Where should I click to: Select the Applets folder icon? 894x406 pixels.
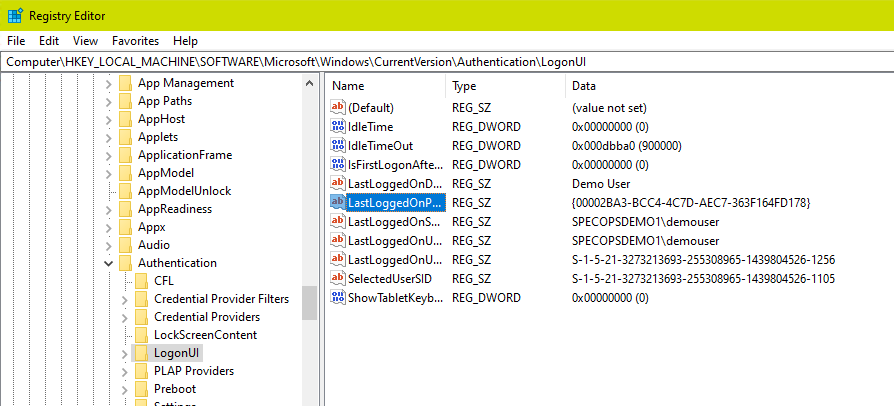(x=125, y=137)
